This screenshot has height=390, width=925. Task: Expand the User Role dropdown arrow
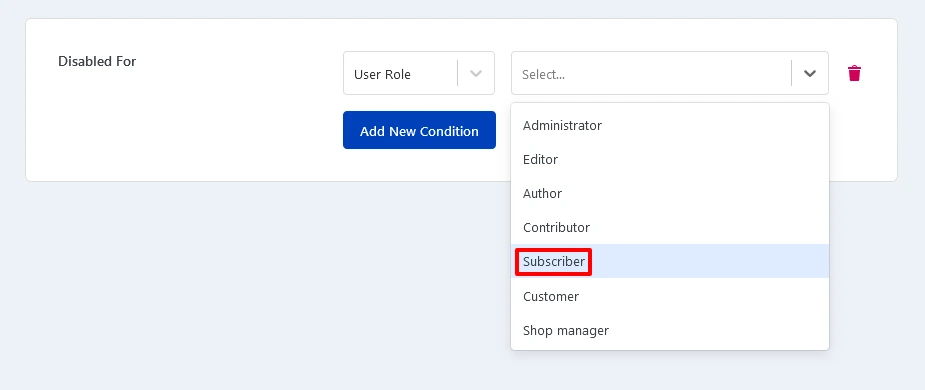(x=475, y=73)
